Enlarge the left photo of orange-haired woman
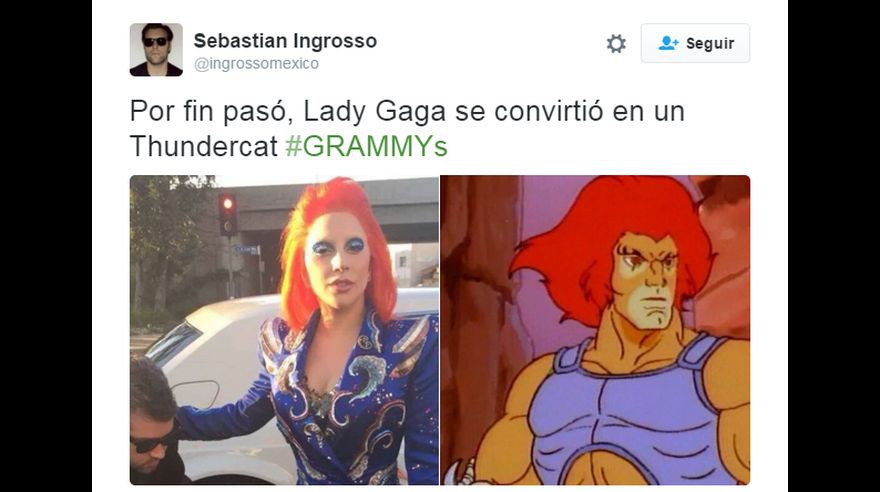The height and width of the screenshot is (492, 880). tap(284, 330)
